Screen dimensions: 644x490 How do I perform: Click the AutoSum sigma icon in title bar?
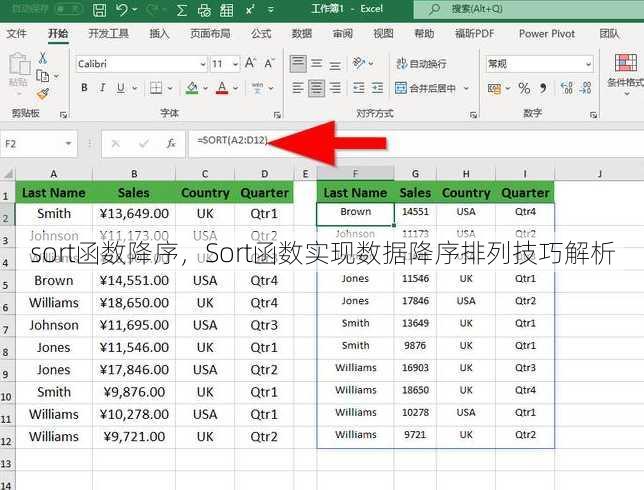tap(182, 10)
